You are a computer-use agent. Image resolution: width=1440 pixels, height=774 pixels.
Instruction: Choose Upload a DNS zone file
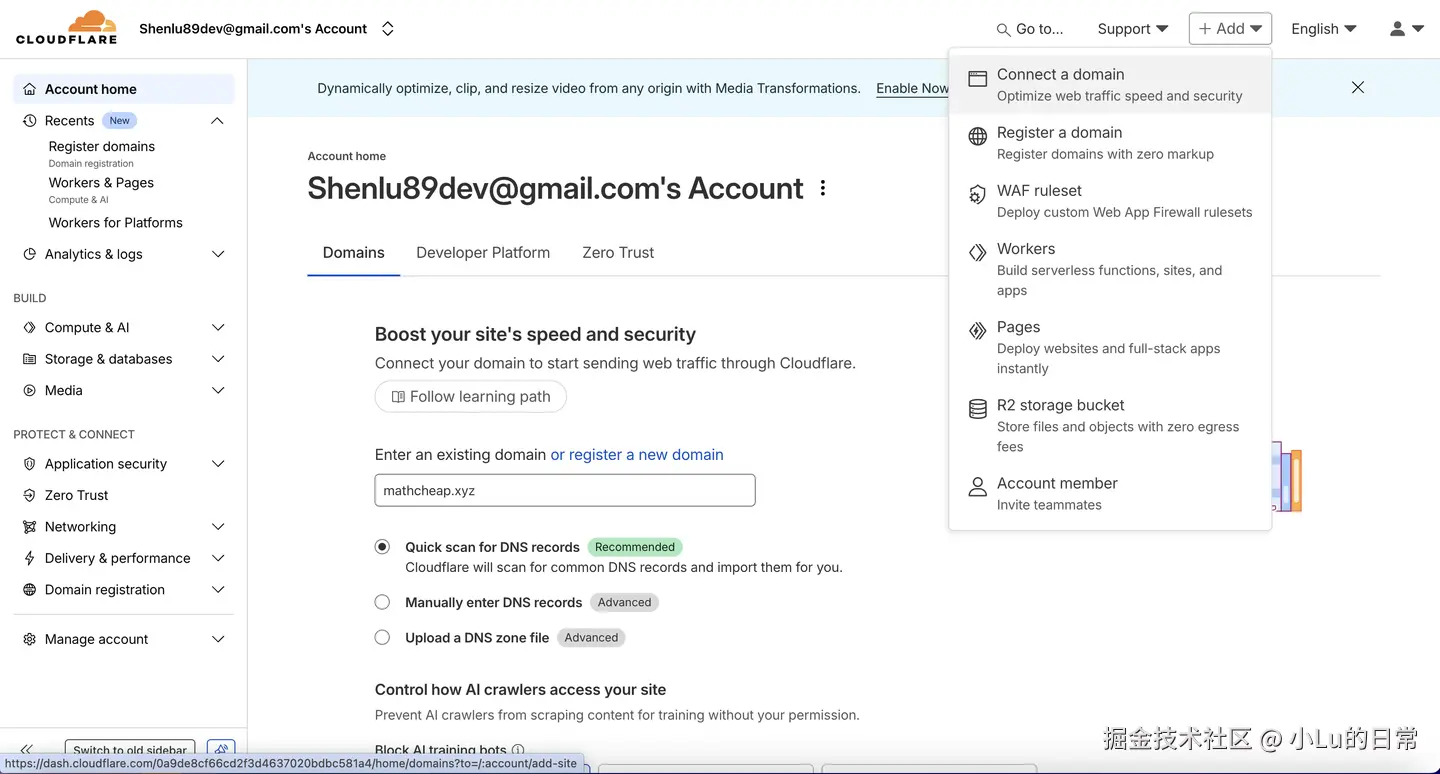tap(382, 637)
